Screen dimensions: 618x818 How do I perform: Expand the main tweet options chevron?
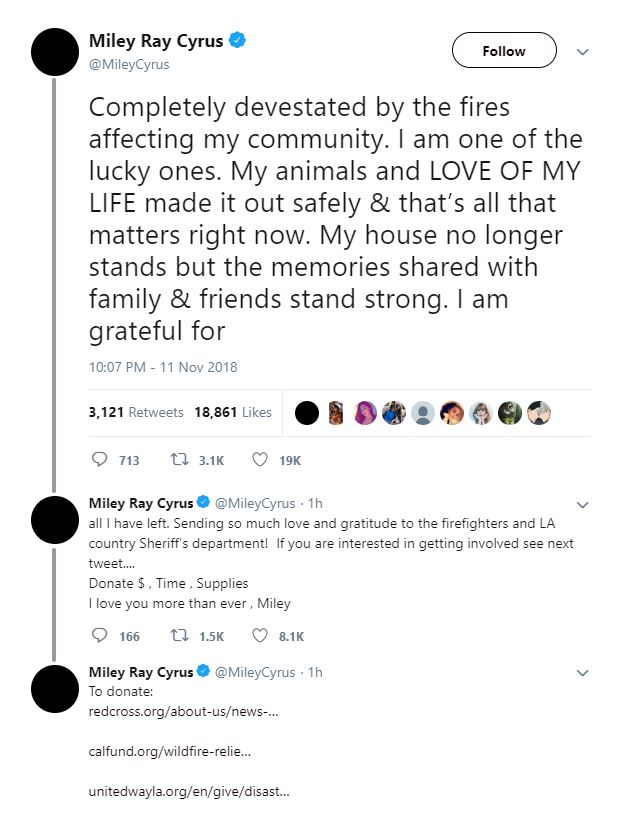tap(583, 51)
